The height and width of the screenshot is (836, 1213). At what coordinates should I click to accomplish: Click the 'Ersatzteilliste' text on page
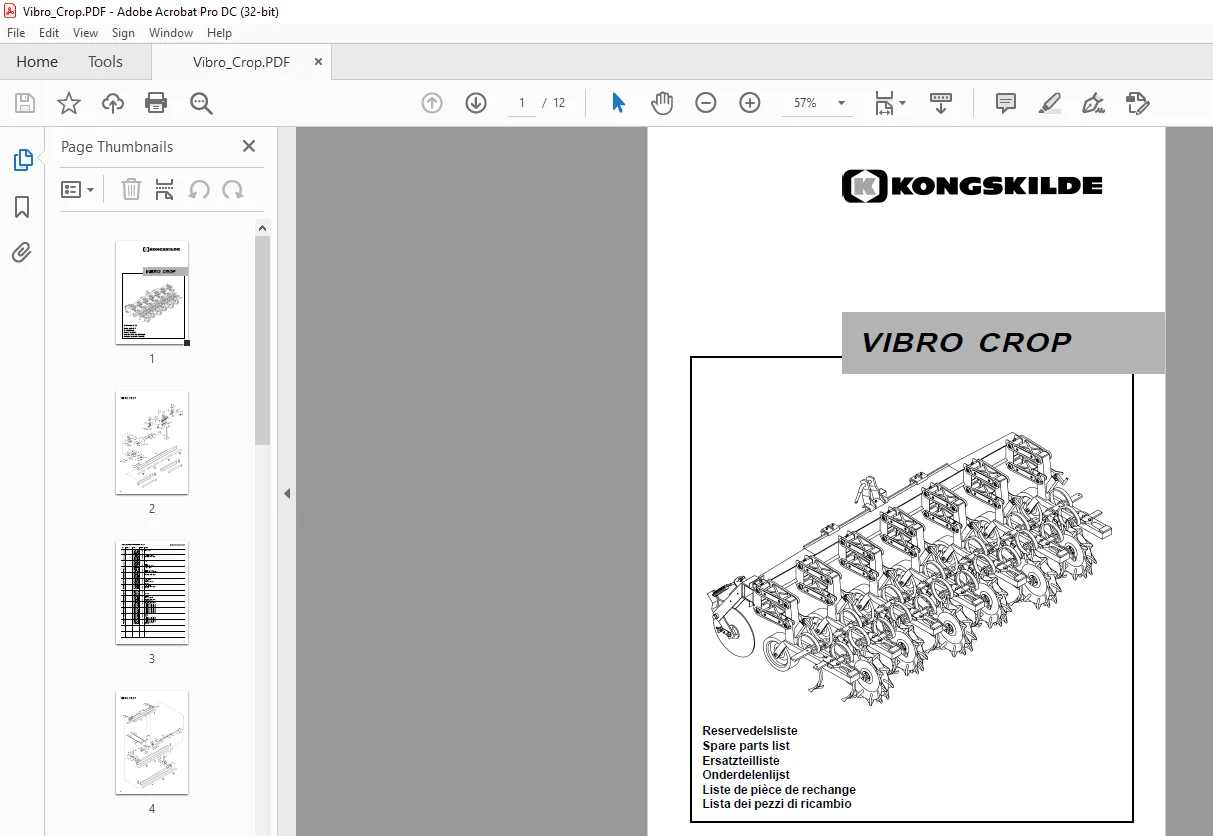click(741, 761)
